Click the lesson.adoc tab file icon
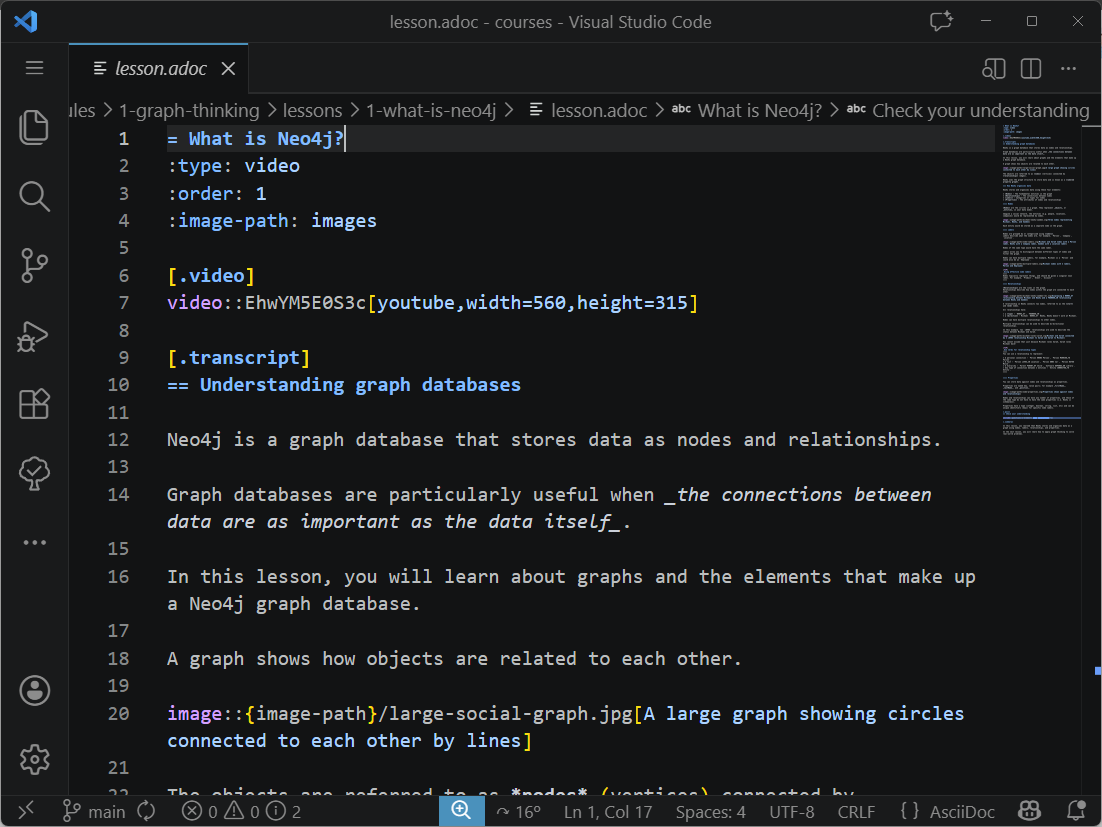 click(x=100, y=68)
